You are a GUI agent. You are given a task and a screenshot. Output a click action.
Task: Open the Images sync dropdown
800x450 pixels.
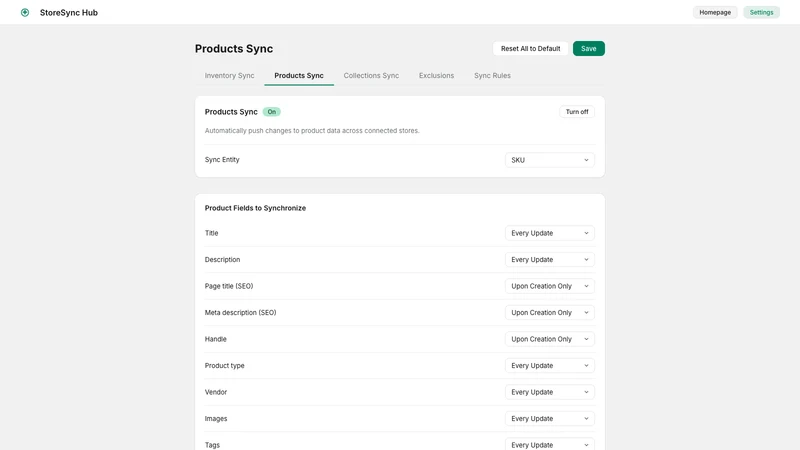coord(549,419)
